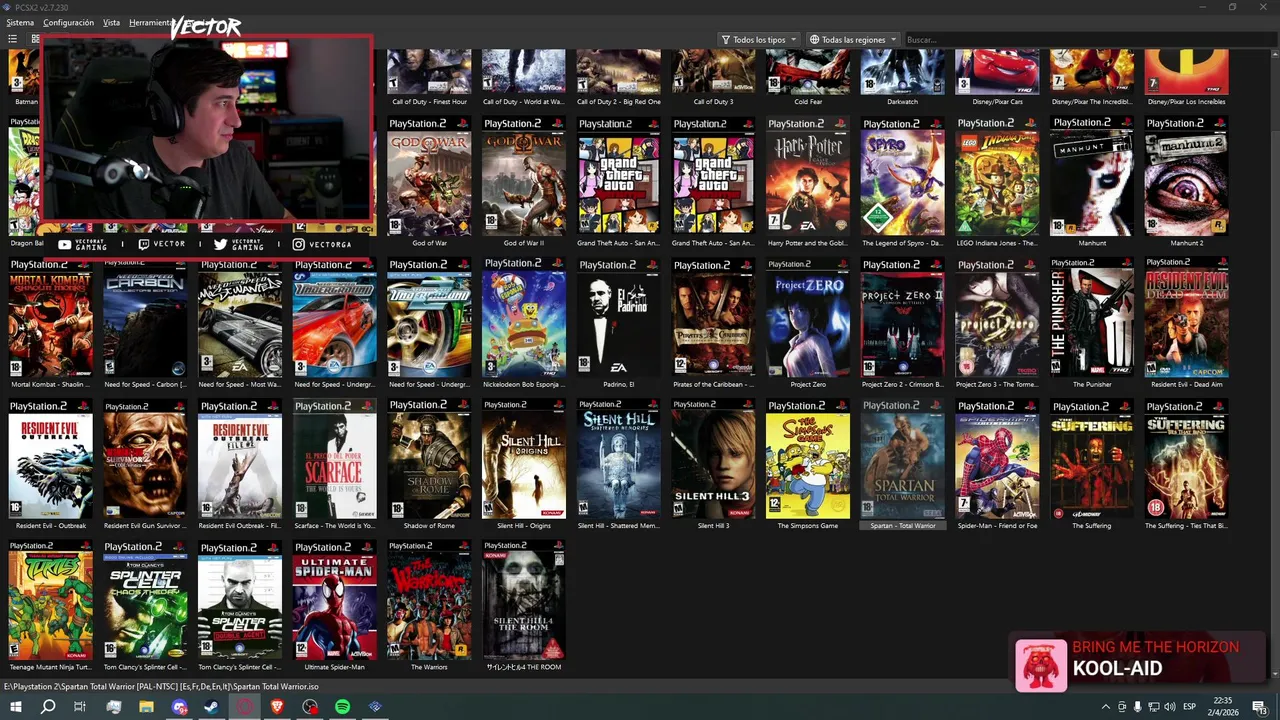Image resolution: width=1280 pixels, height=720 pixels.
Task: Select the Silent Hill 3 cover
Action: (x=713, y=459)
